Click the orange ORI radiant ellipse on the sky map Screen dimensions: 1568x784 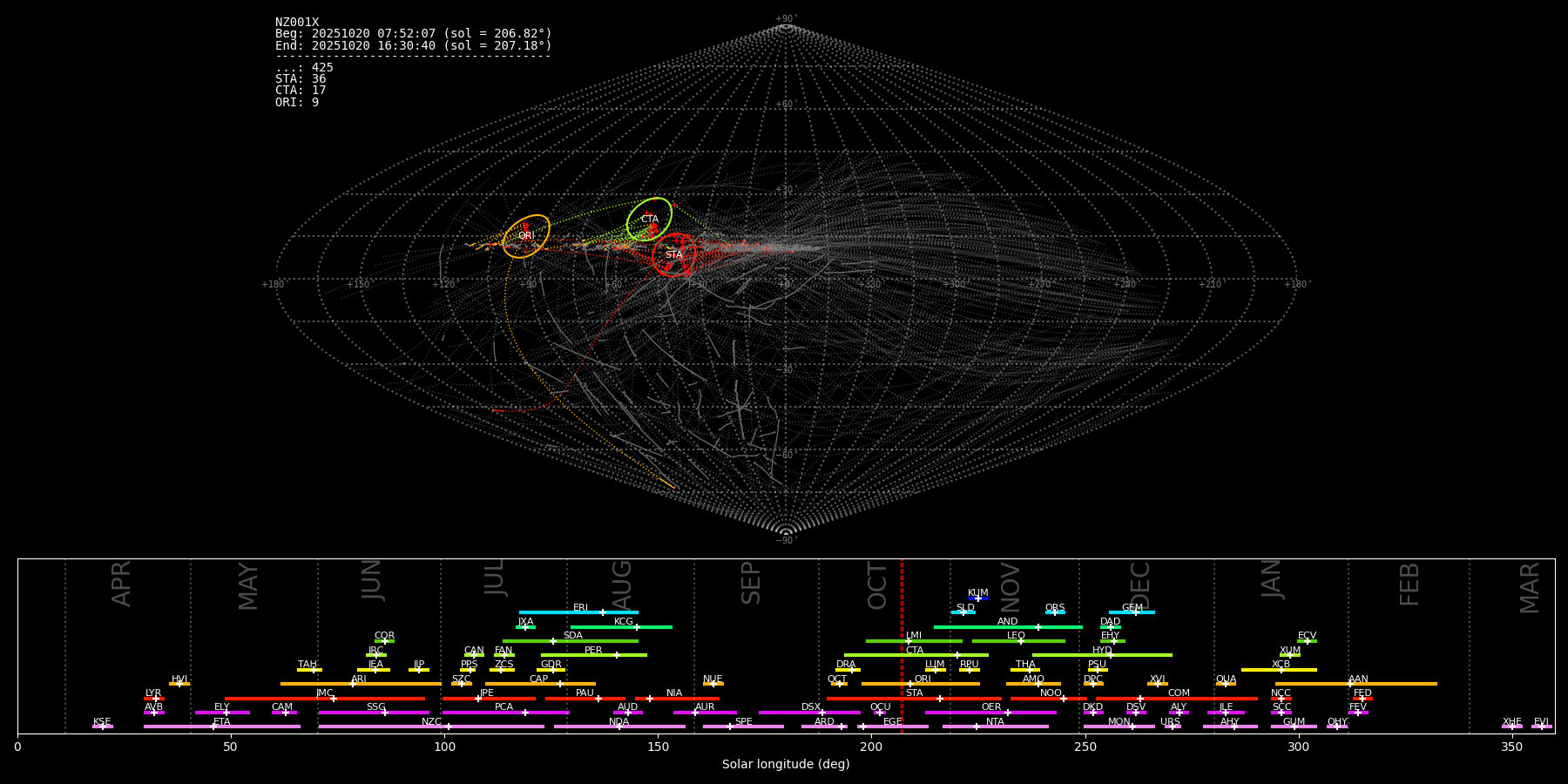[x=526, y=236]
